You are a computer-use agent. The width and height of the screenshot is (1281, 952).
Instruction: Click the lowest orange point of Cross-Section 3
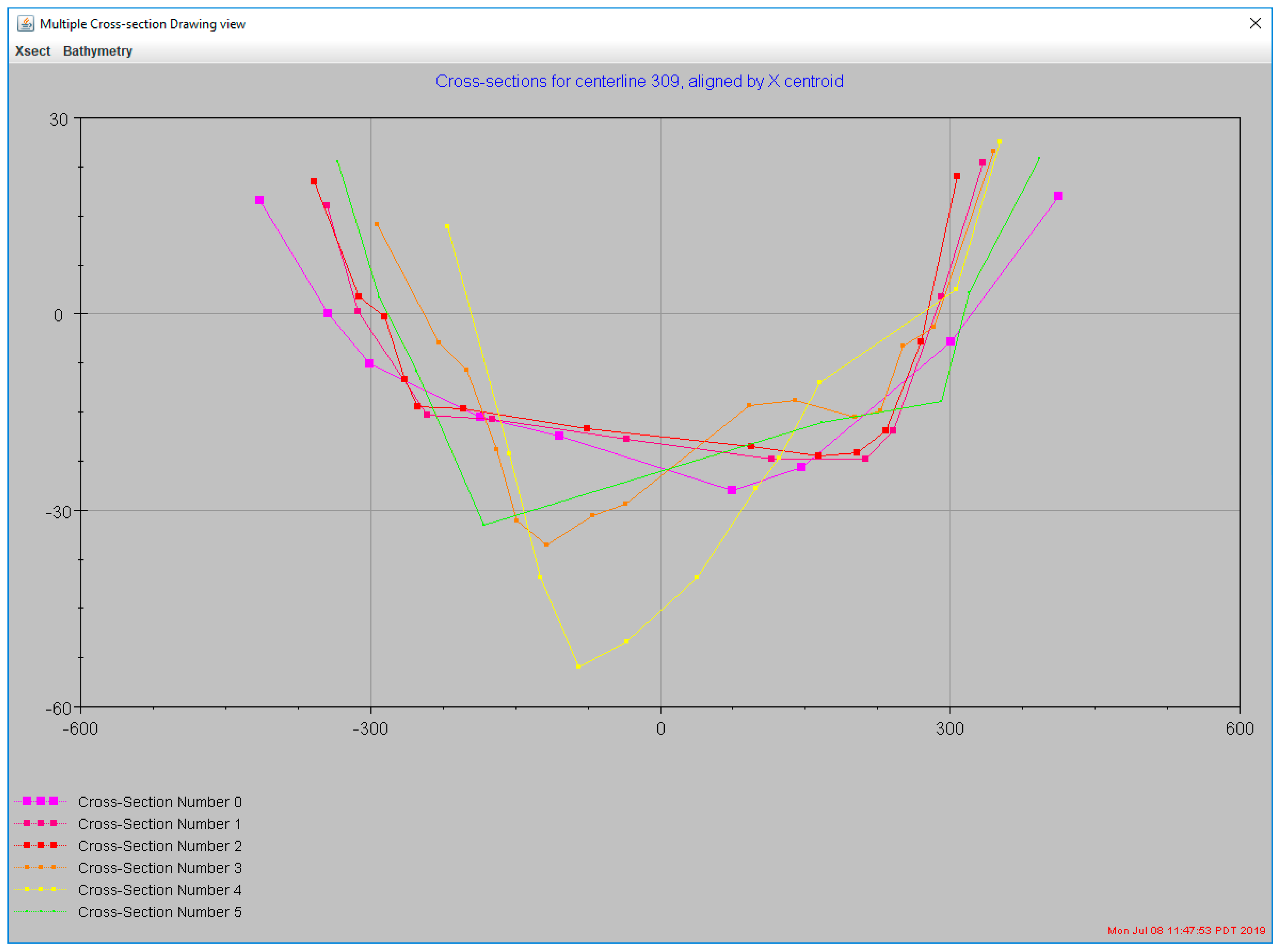546,545
